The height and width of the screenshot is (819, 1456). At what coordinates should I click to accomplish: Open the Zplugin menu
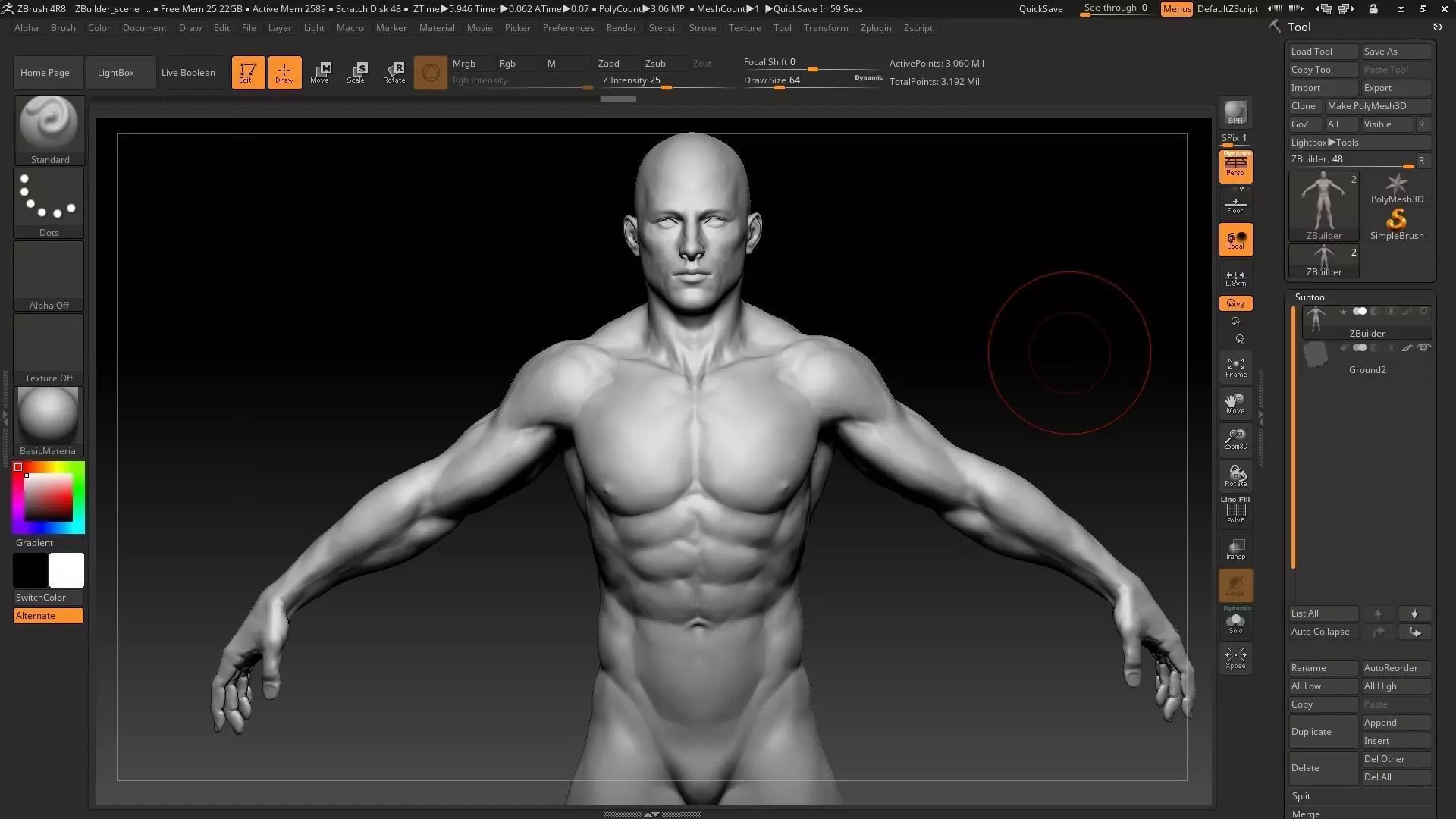click(x=876, y=28)
